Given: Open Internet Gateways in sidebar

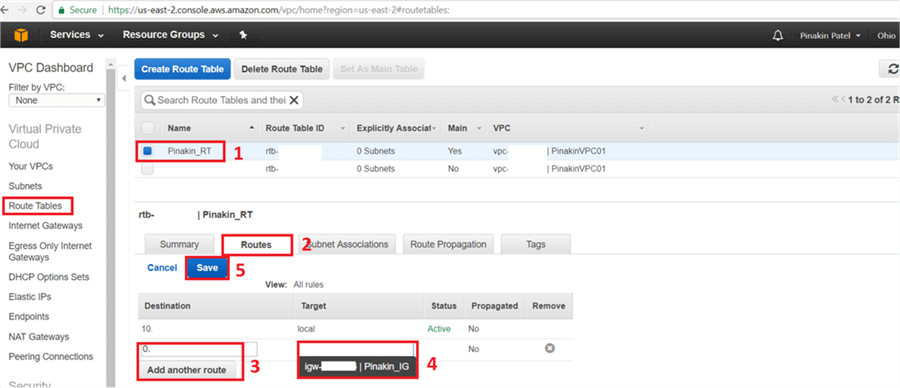Looking at the screenshot, I should [46, 226].
